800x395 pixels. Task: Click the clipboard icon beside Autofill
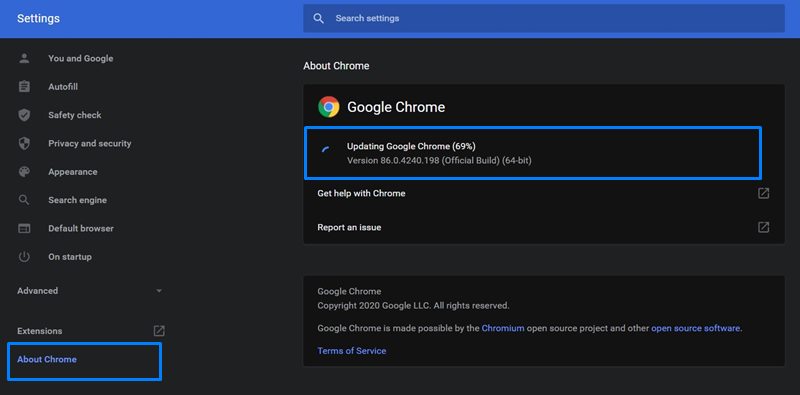[x=24, y=87]
